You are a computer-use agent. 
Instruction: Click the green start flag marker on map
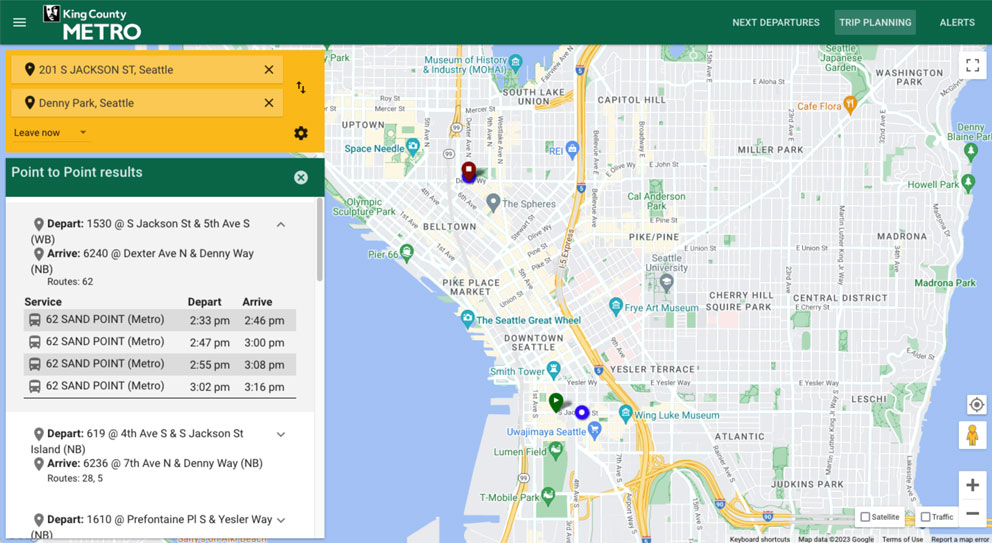[556, 402]
